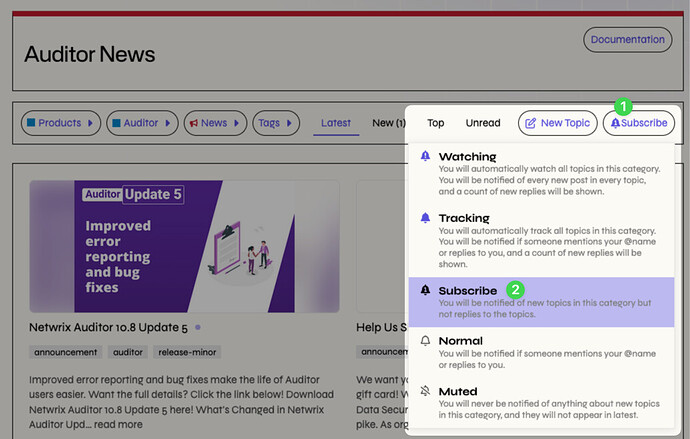This screenshot has height=439, width=690.
Task: Open the Documentation button
Action: (628, 40)
